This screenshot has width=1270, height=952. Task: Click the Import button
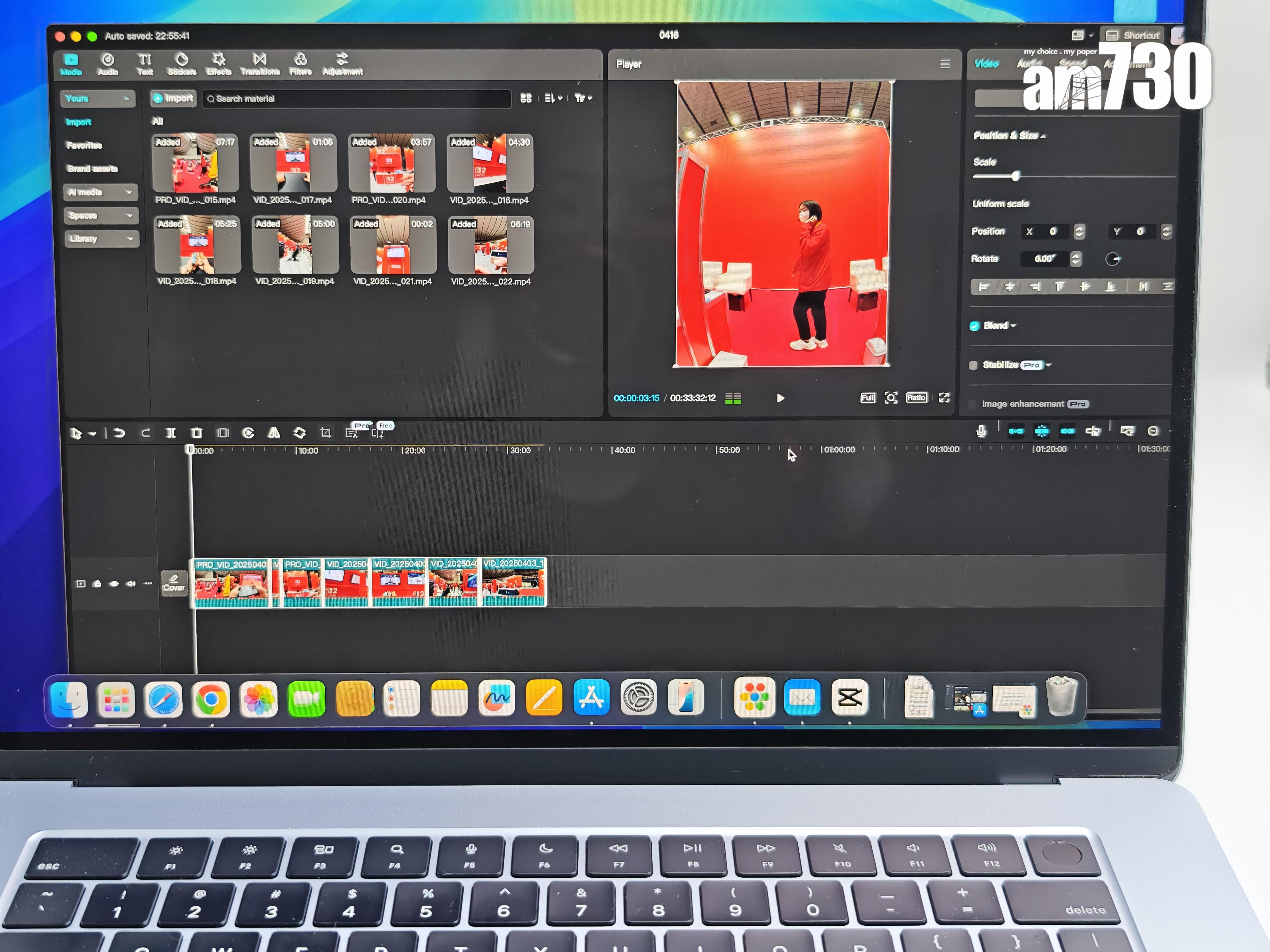coord(173,98)
